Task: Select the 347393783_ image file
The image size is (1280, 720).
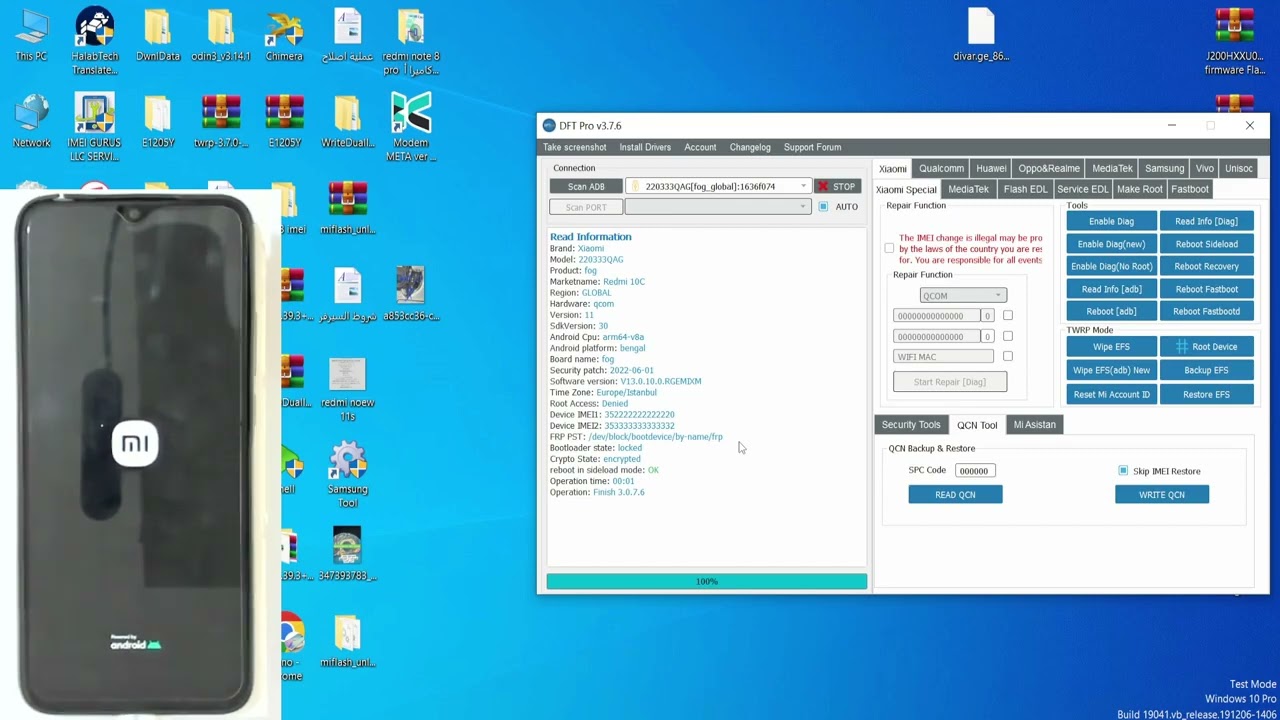Action: [348, 553]
